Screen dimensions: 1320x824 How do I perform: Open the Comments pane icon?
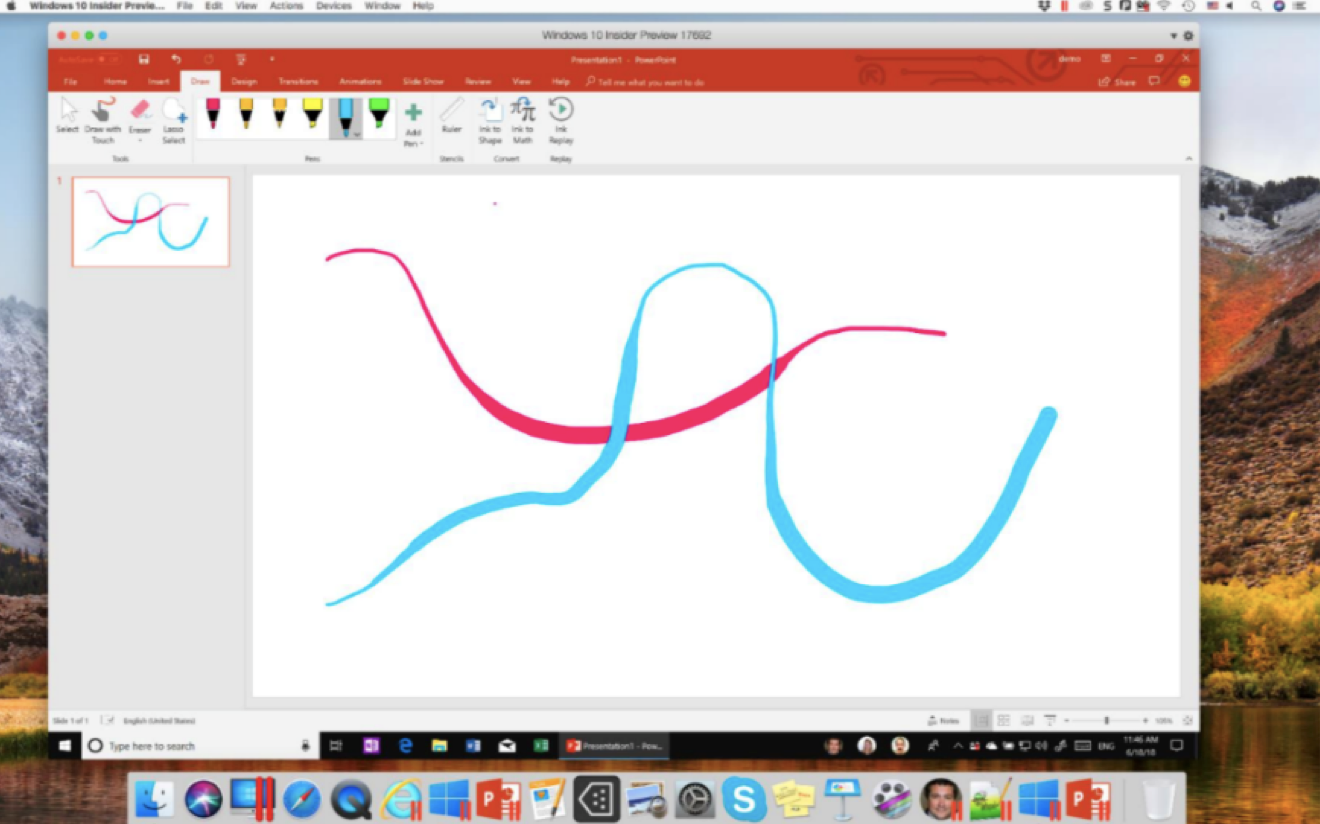[1155, 81]
